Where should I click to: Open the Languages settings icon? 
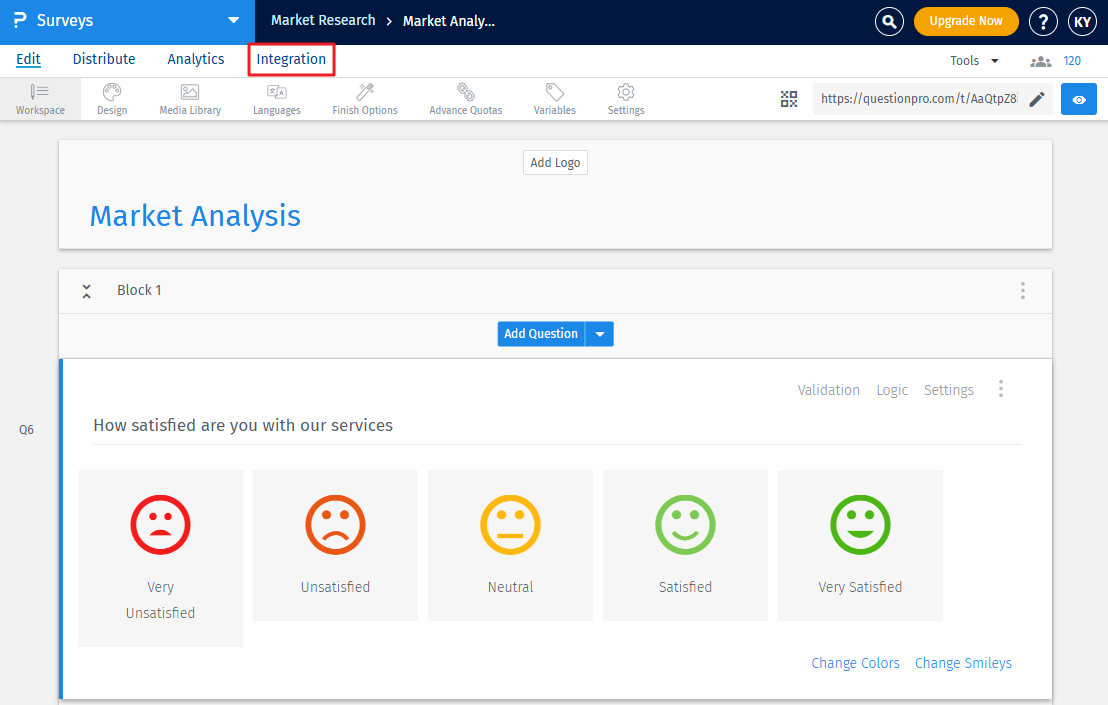tap(277, 99)
